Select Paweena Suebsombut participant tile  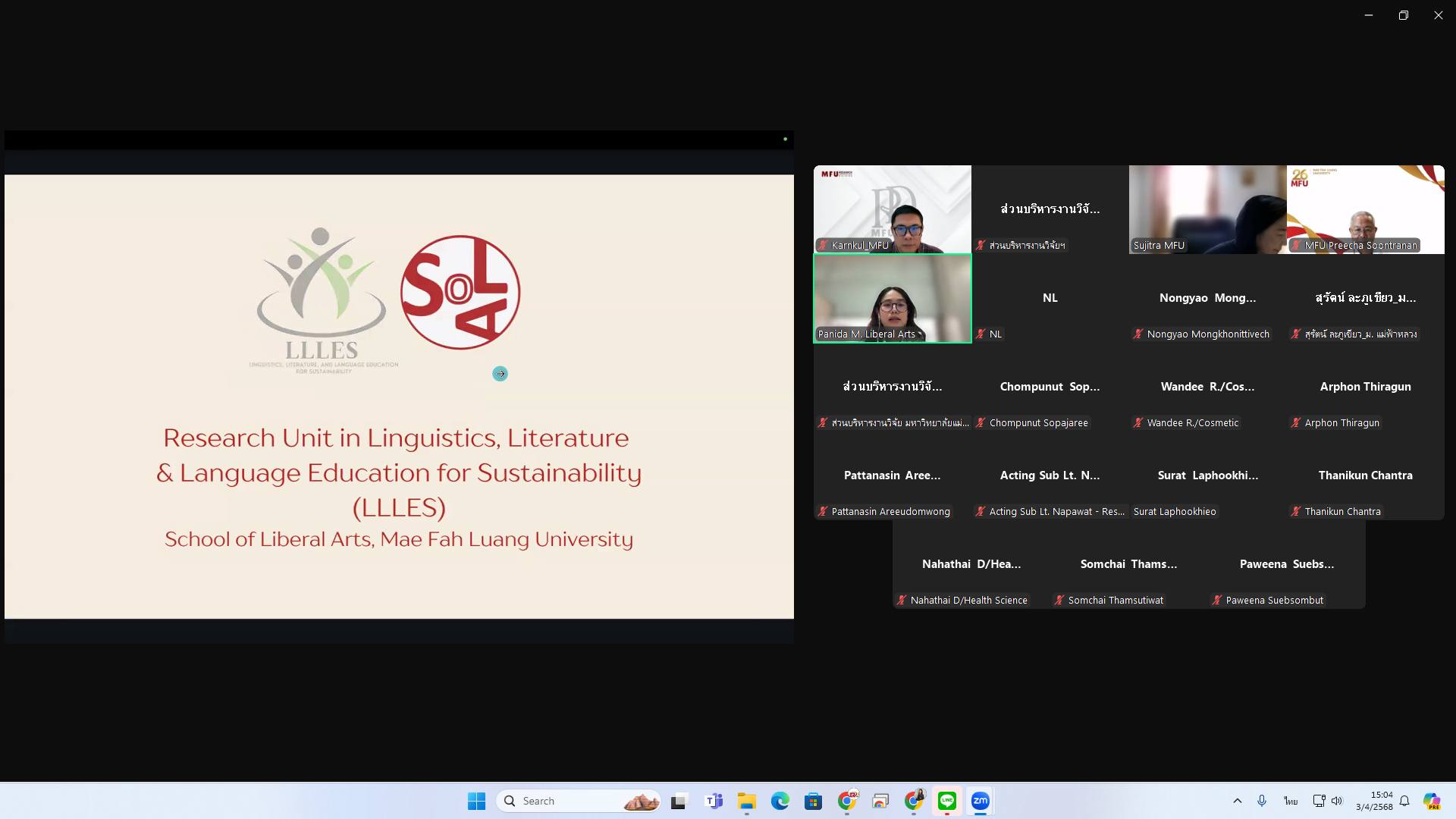coord(1287,564)
